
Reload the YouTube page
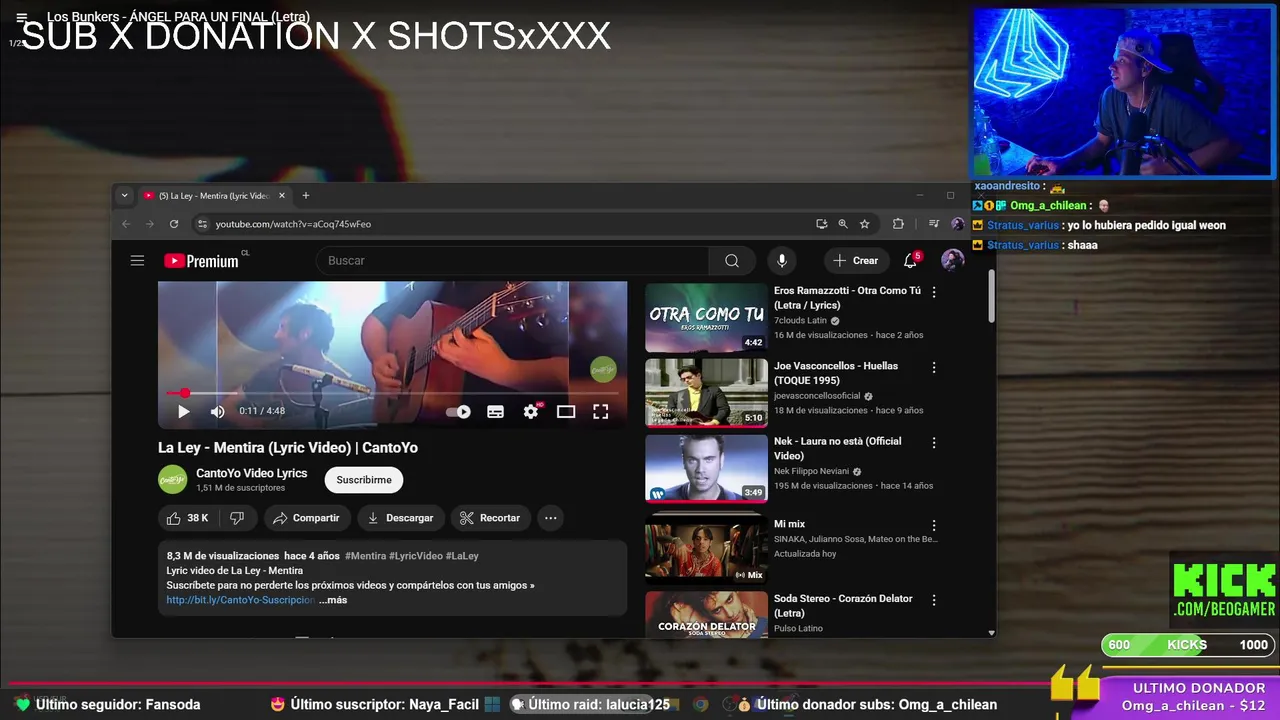174,224
